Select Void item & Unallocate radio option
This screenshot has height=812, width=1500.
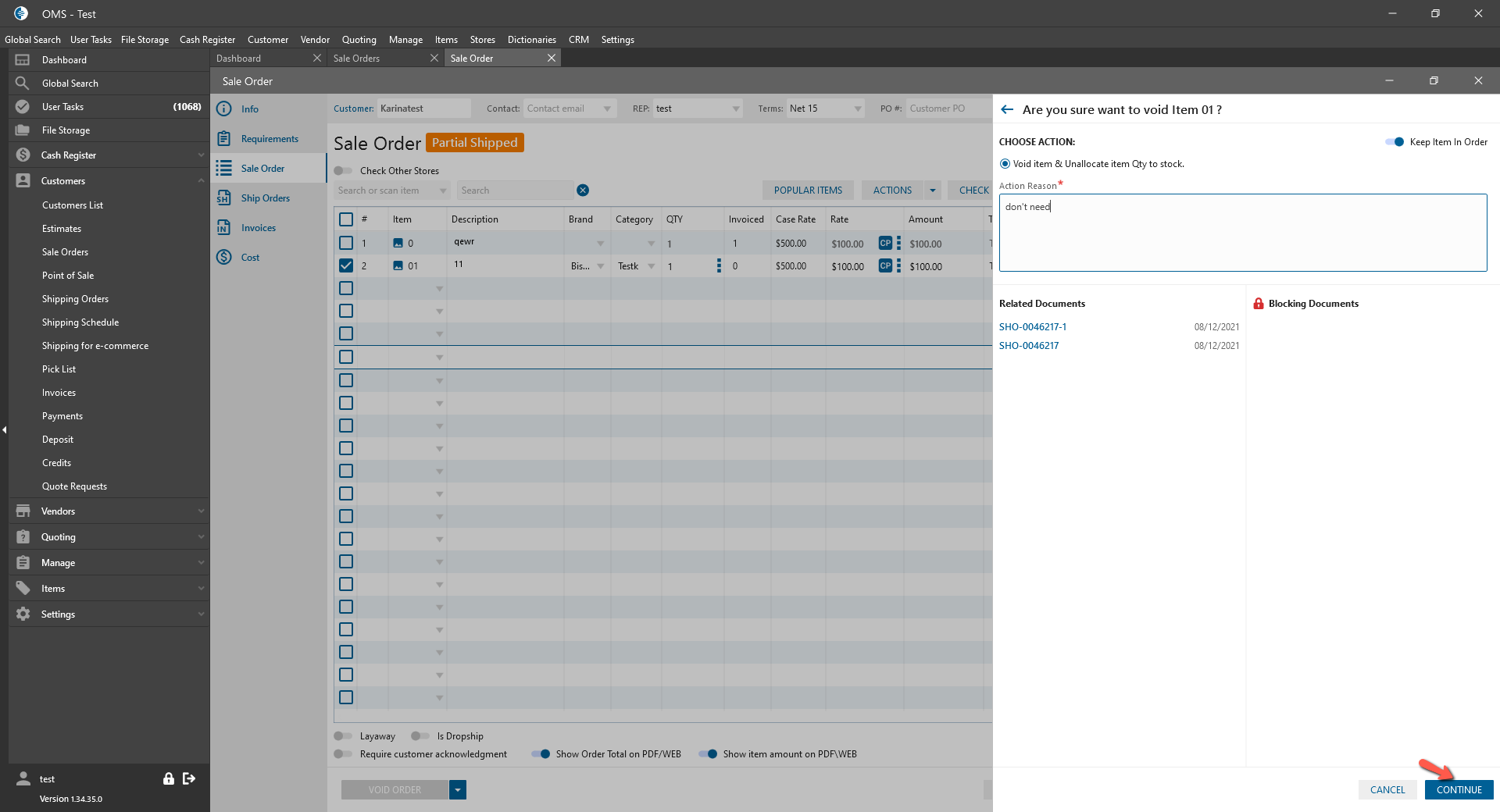(x=1005, y=164)
